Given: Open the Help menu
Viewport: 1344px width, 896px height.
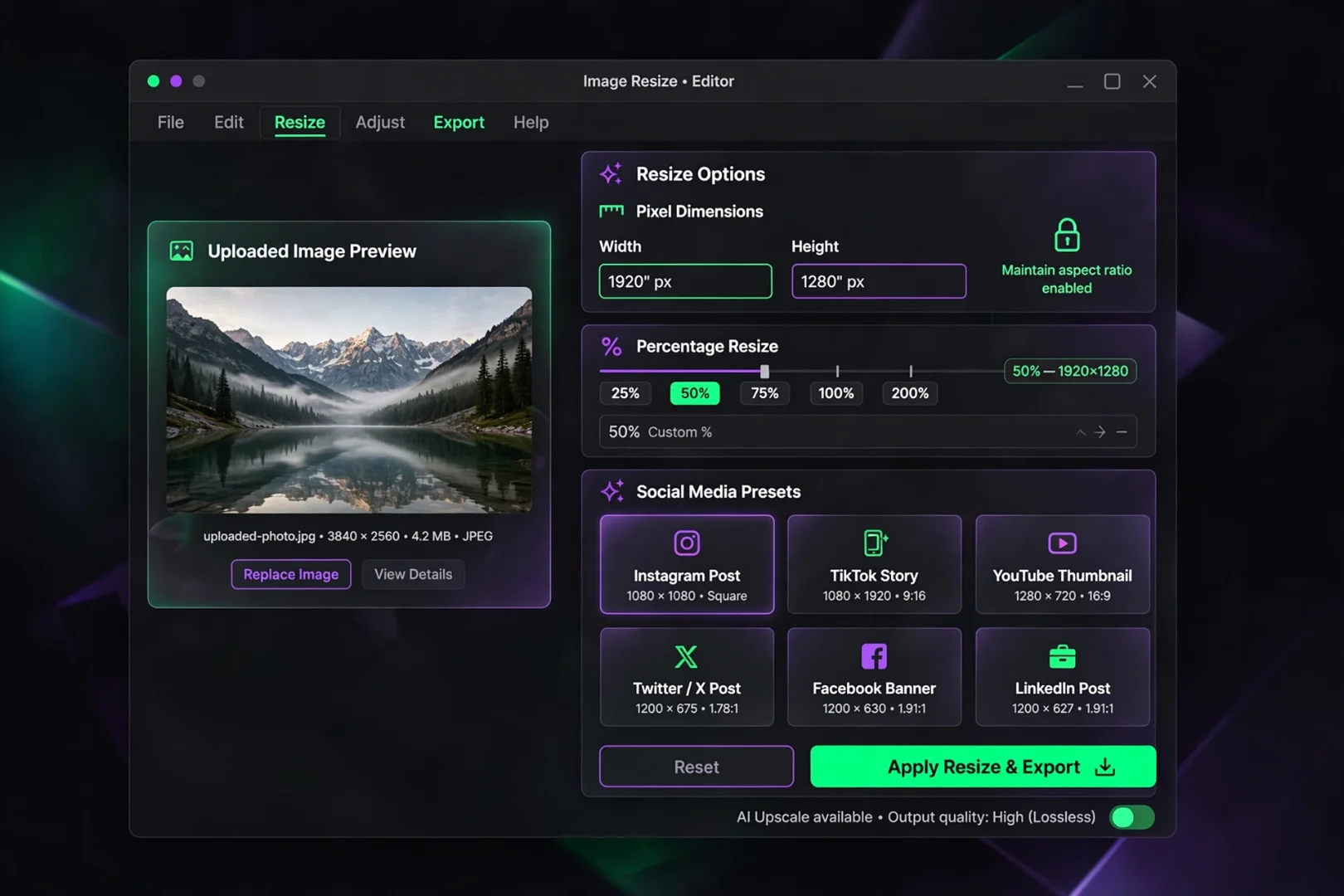Looking at the screenshot, I should [x=531, y=122].
